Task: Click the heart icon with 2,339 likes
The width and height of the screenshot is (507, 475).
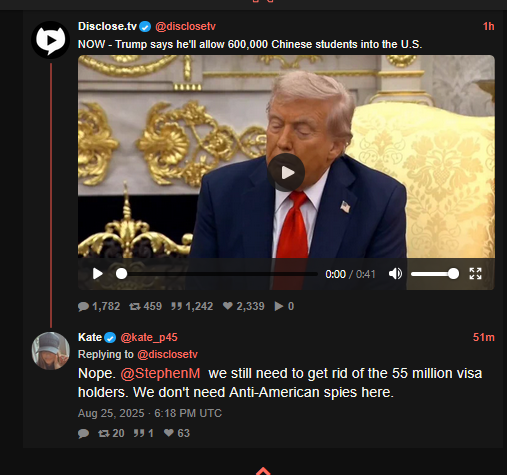Action: (228, 306)
